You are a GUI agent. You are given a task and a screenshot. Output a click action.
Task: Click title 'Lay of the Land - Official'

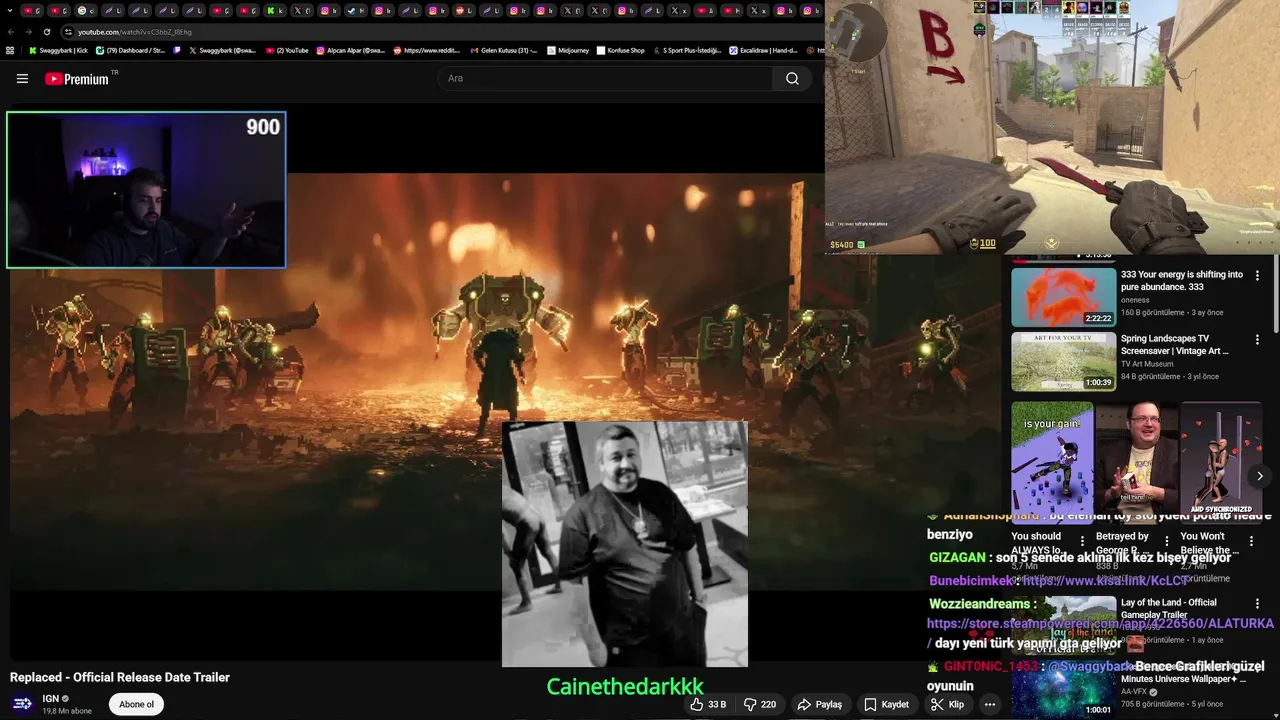click(1168, 608)
